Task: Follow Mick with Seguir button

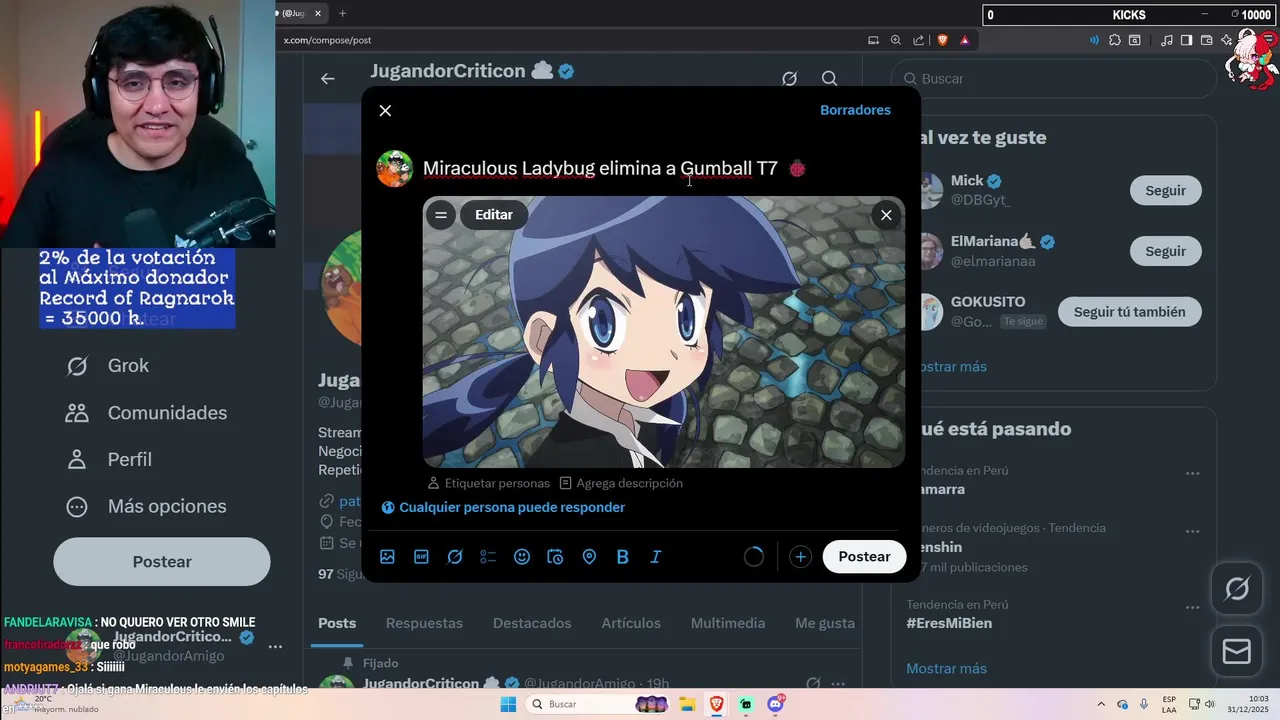Action: (1165, 190)
